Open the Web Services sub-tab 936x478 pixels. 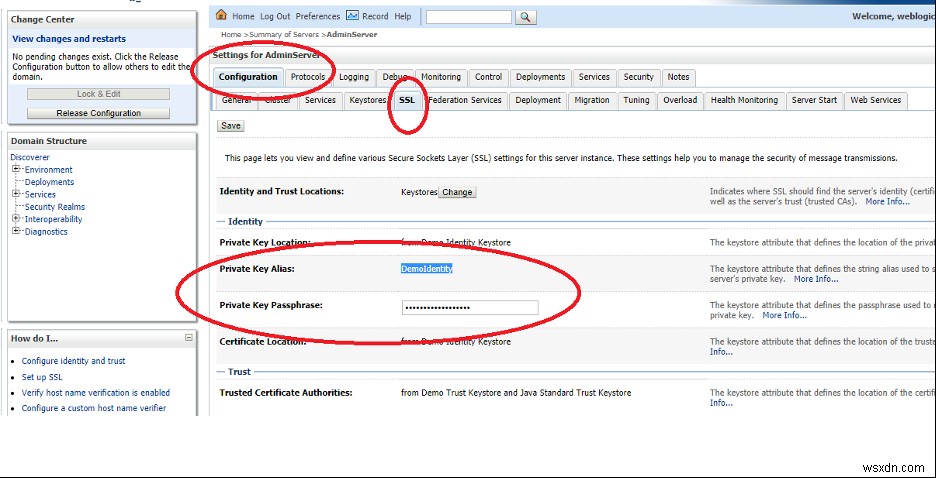[x=876, y=100]
